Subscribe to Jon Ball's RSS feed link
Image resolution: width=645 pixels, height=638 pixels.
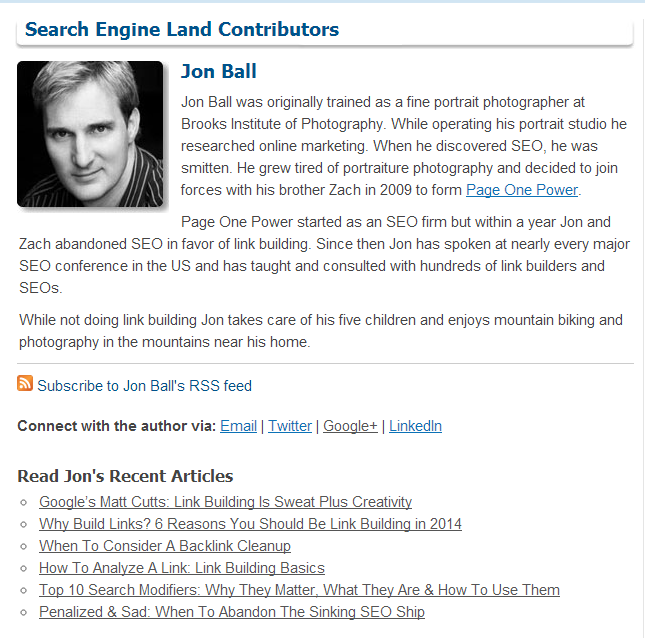tap(144, 386)
